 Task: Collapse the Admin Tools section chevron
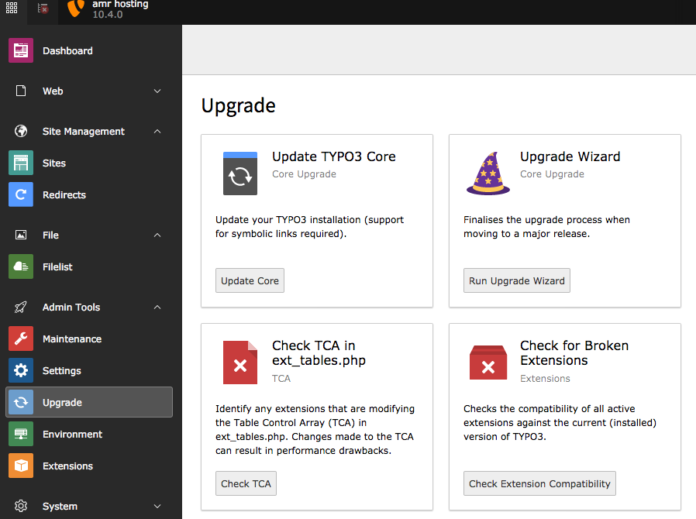[x=157, y=307]
